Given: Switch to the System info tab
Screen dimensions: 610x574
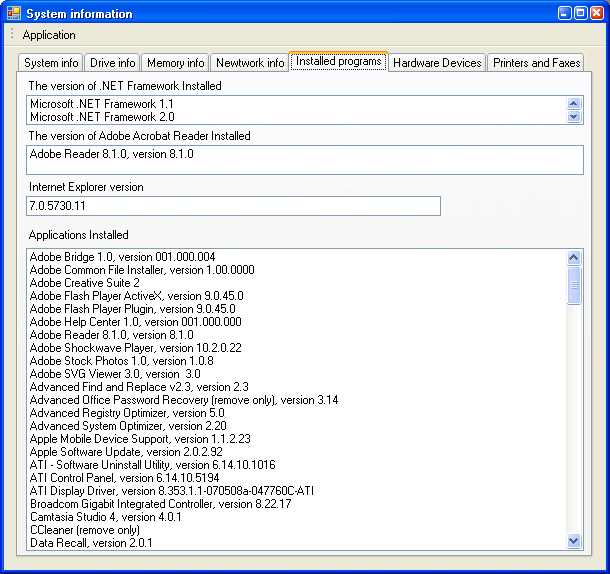Looking at the screenshot, I should [x=51, y=63].
